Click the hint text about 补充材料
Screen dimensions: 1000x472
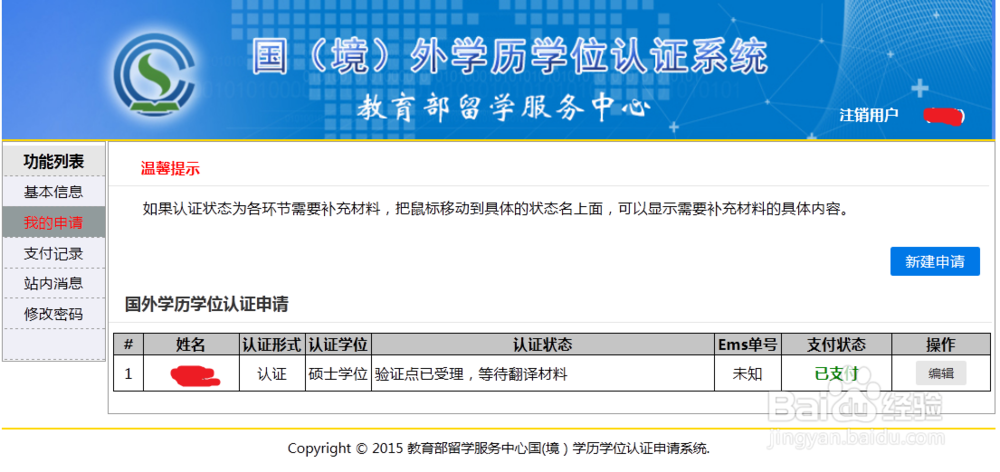[497, 209]
